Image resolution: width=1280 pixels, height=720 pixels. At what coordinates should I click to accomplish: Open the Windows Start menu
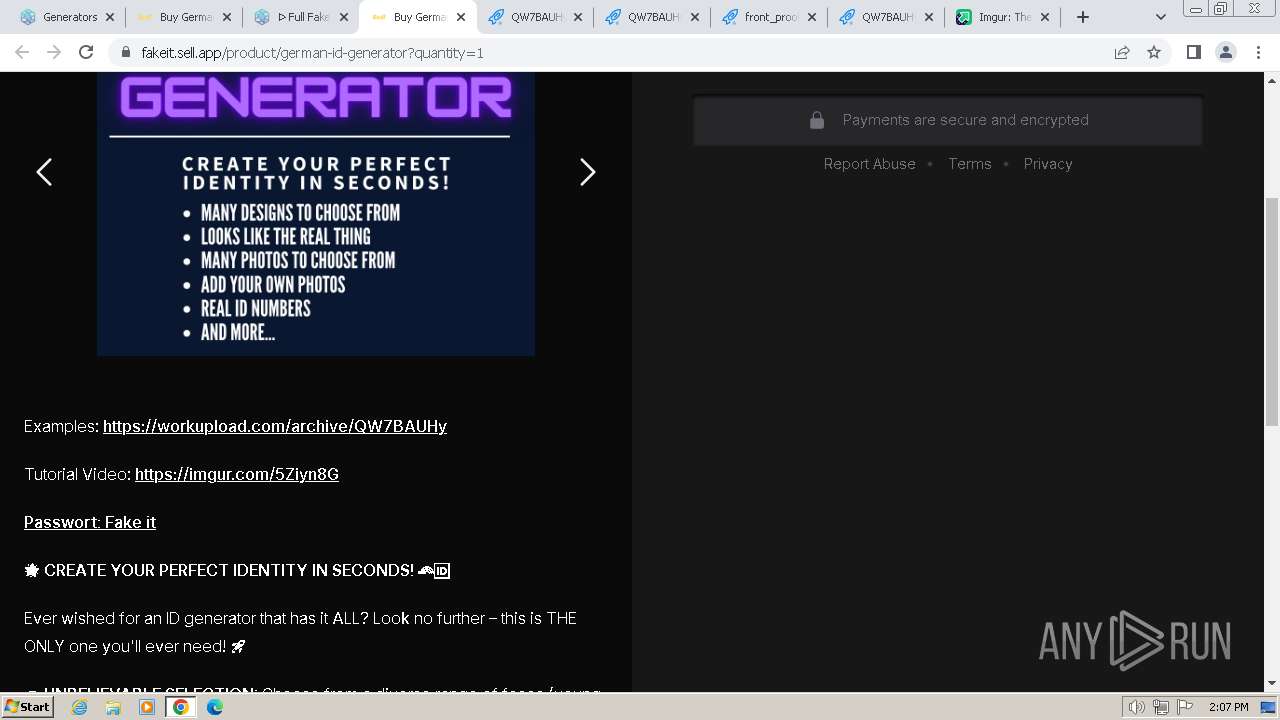(x=27, y=707)
